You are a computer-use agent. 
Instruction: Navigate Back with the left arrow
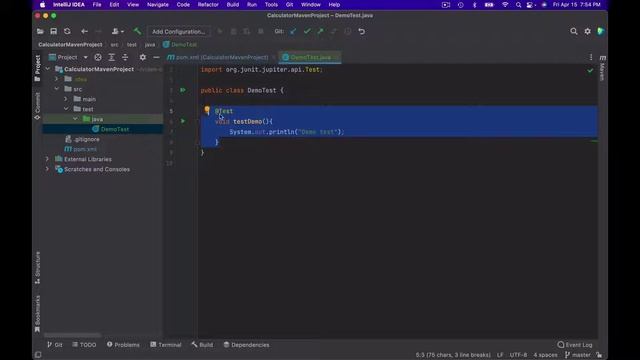click(84, 31)
